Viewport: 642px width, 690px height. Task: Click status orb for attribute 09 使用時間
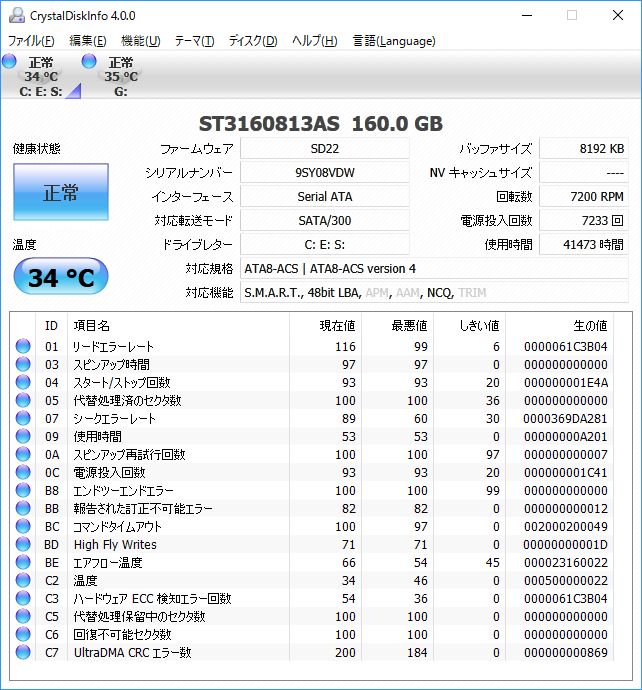point(23,437)
